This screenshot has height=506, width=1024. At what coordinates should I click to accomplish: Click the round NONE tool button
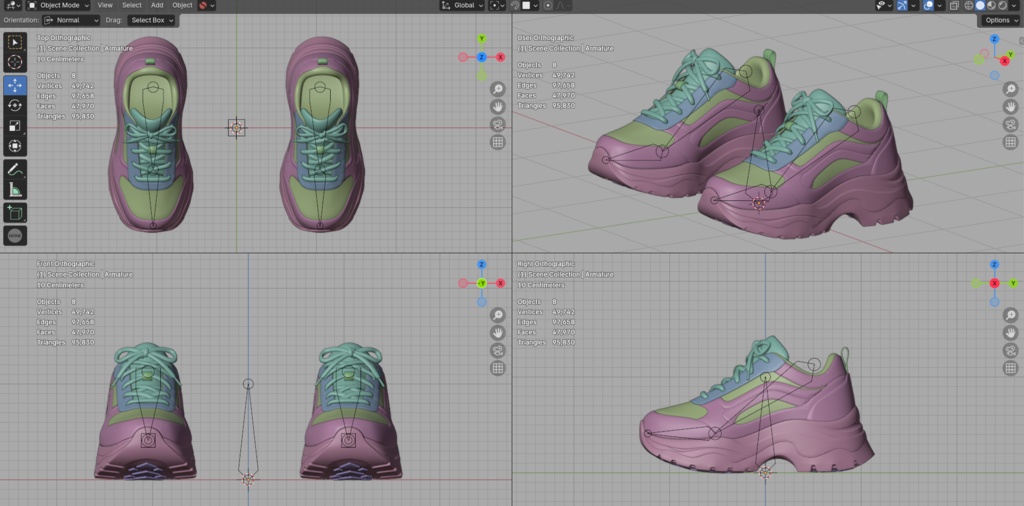point(15,235)
